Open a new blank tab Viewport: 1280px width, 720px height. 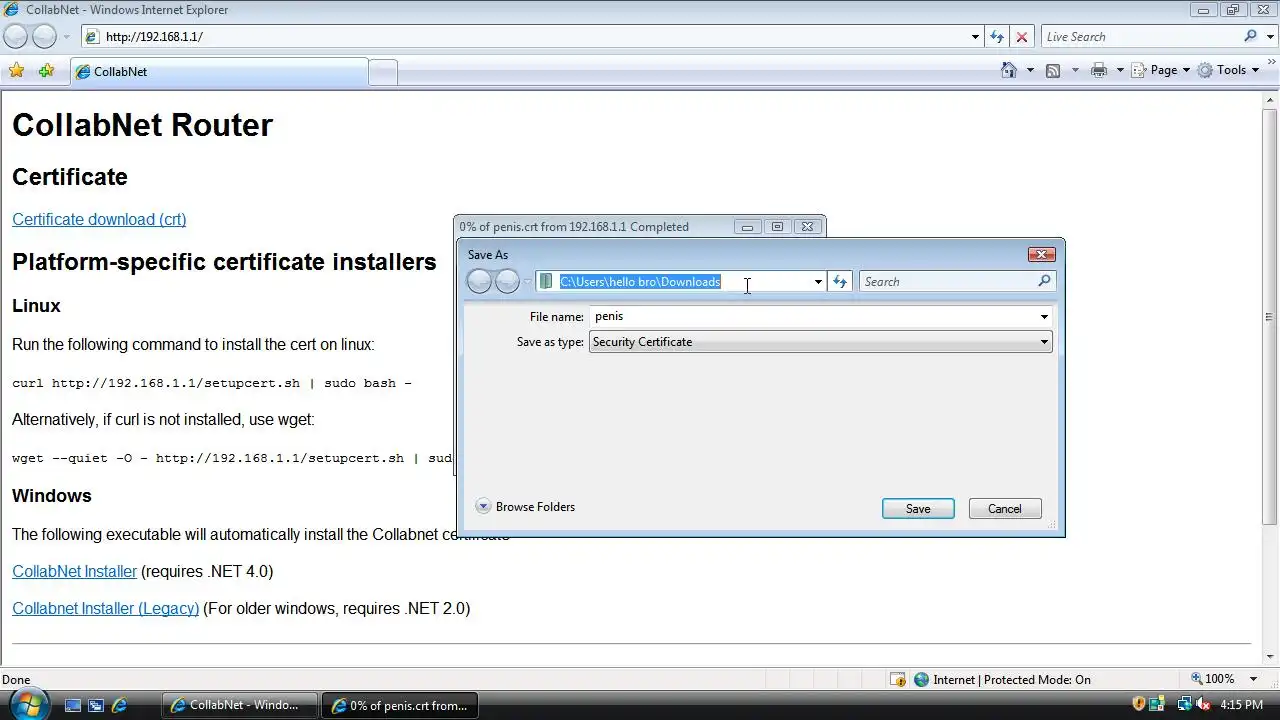(383, 72)
